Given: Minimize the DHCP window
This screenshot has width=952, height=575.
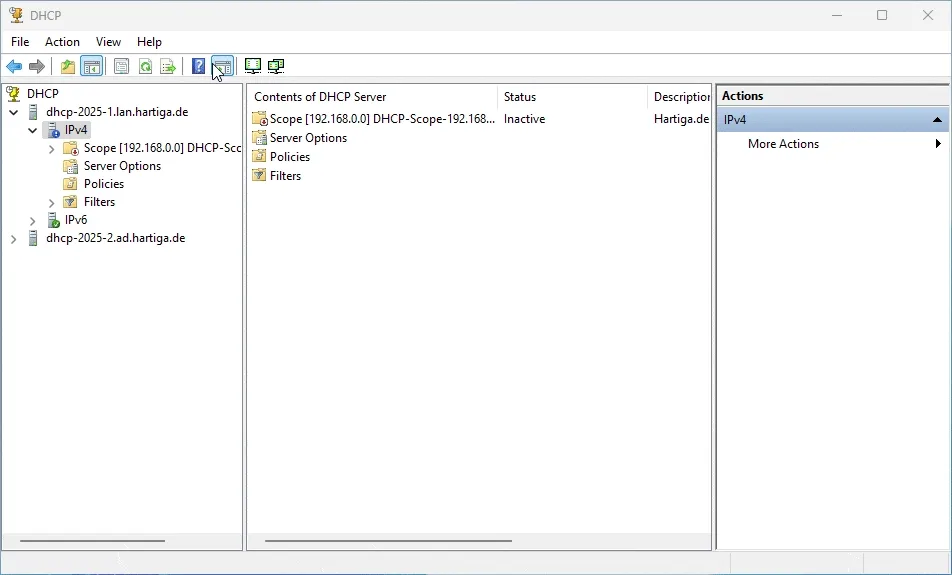Looking at the screenshot, I should coord(837,15).
